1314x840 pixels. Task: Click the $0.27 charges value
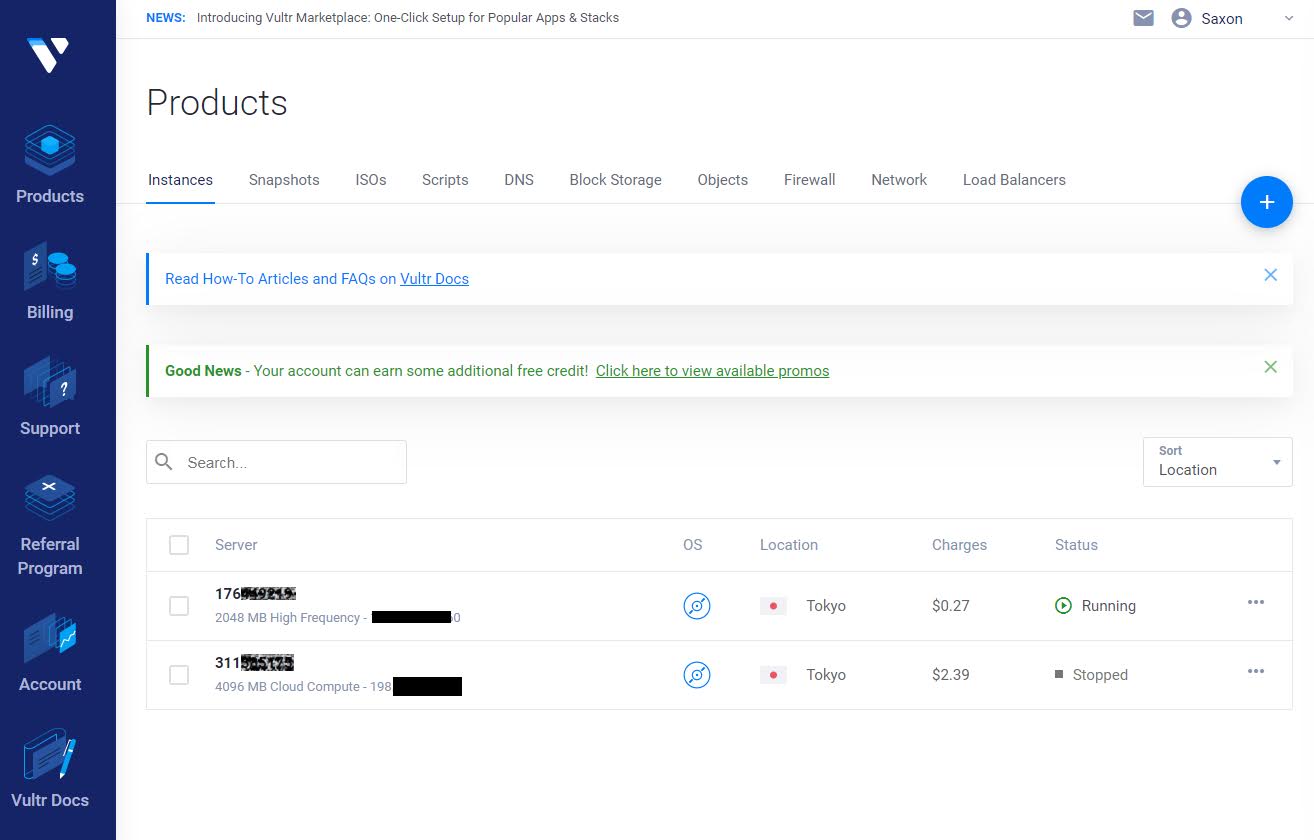(950, 606)
